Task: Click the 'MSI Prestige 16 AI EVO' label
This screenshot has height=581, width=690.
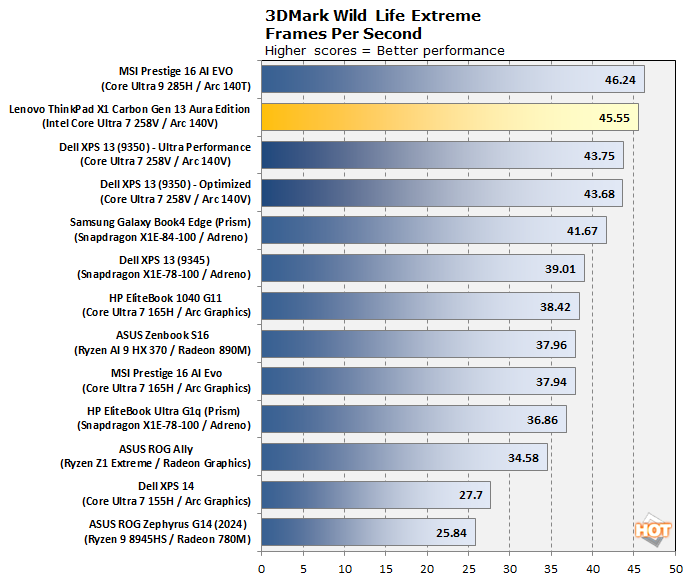Action: click(x=176, y=71)
